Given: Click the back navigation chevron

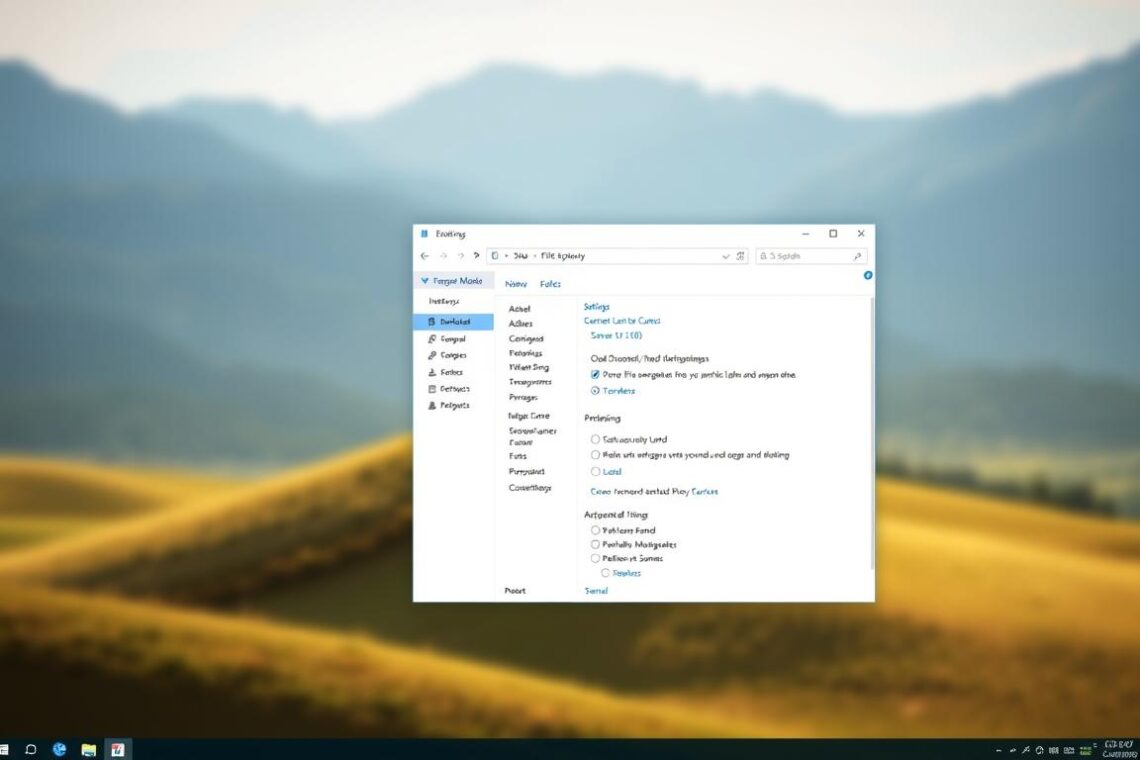Looking at the screenshot, I should coord(424,255).
